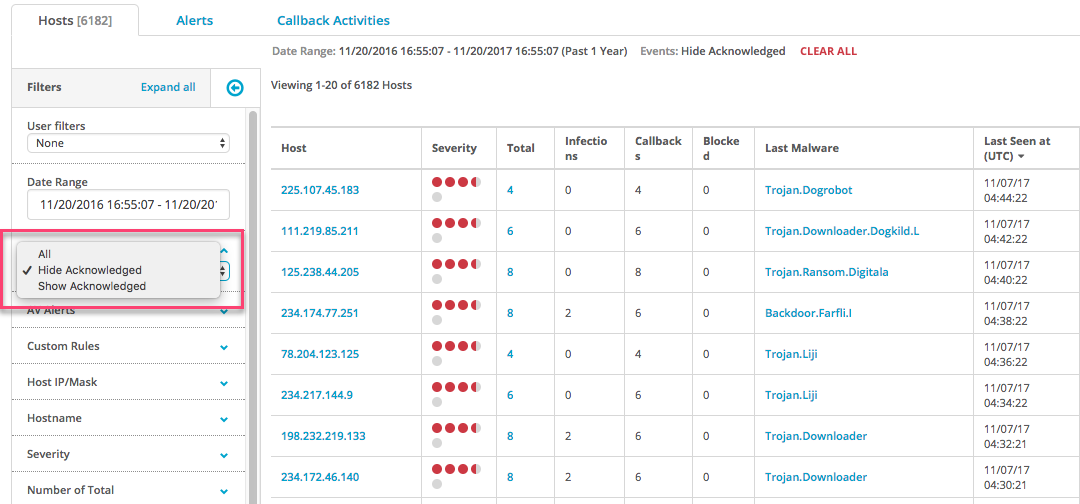Viewport: 1080px width, 504px height.
Task: Click the Host column header
Action: 294,148
